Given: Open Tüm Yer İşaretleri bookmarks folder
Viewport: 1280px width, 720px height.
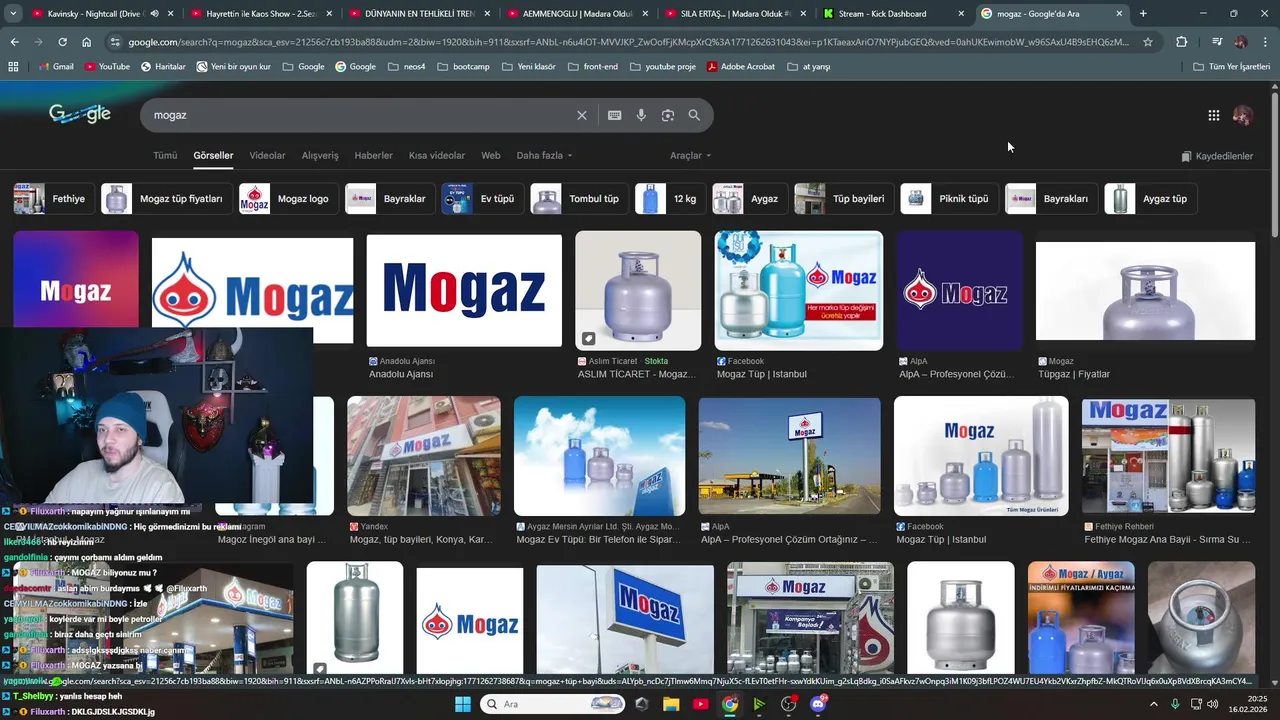Looking at the screenshot, I should 1232,66.
